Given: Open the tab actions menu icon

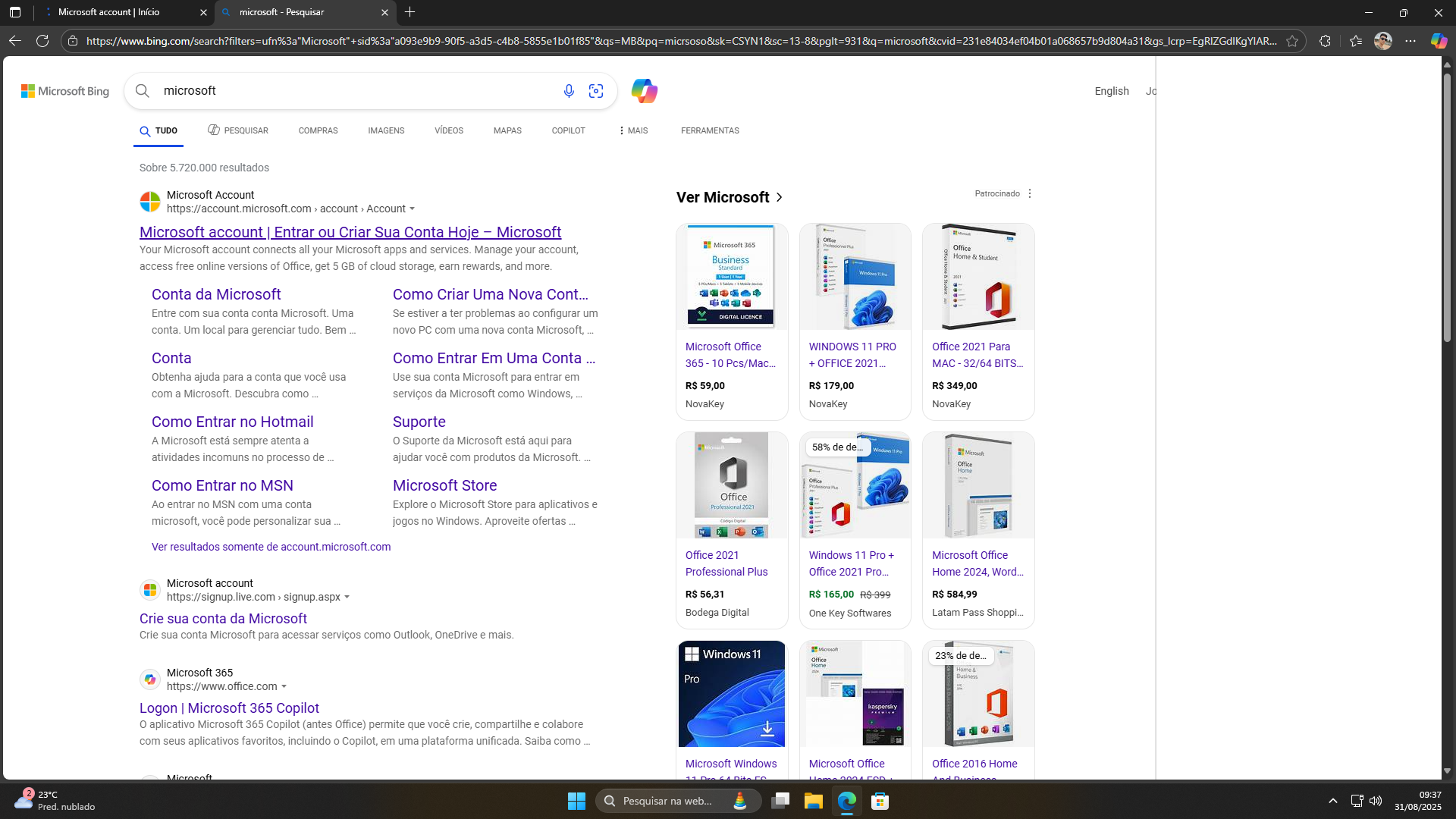Looking at the screenshot, I should (x=15, y=12).
